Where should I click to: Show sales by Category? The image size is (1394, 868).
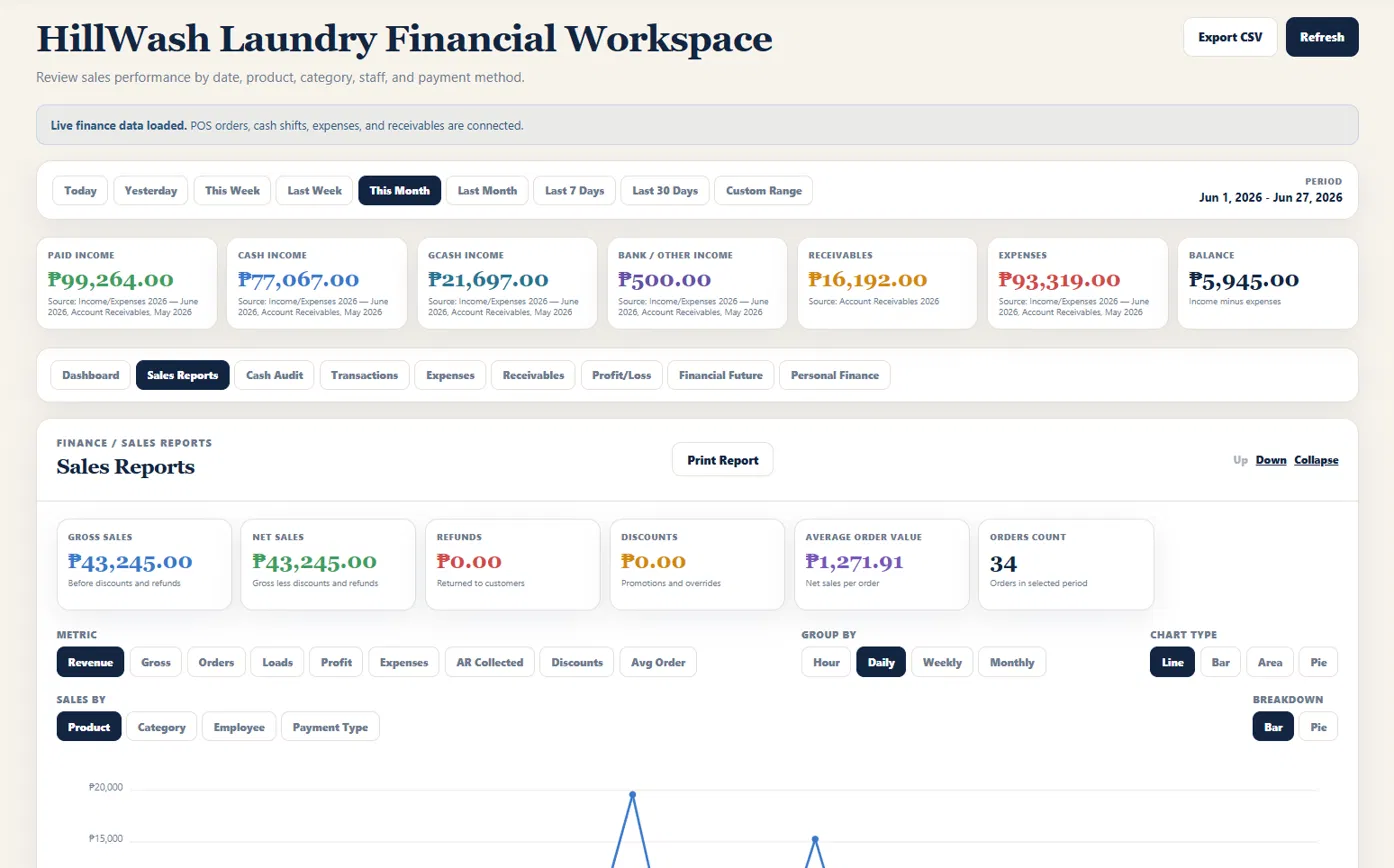point(162,727)
